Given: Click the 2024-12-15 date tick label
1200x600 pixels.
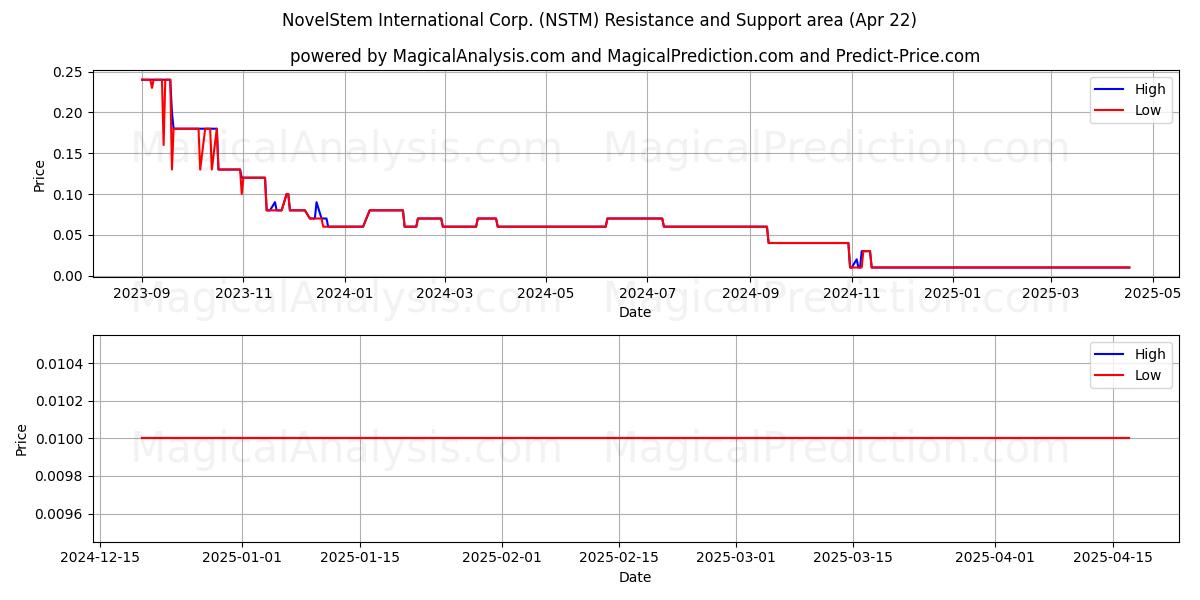Looking at the screenshot, I should pos(100,558).
